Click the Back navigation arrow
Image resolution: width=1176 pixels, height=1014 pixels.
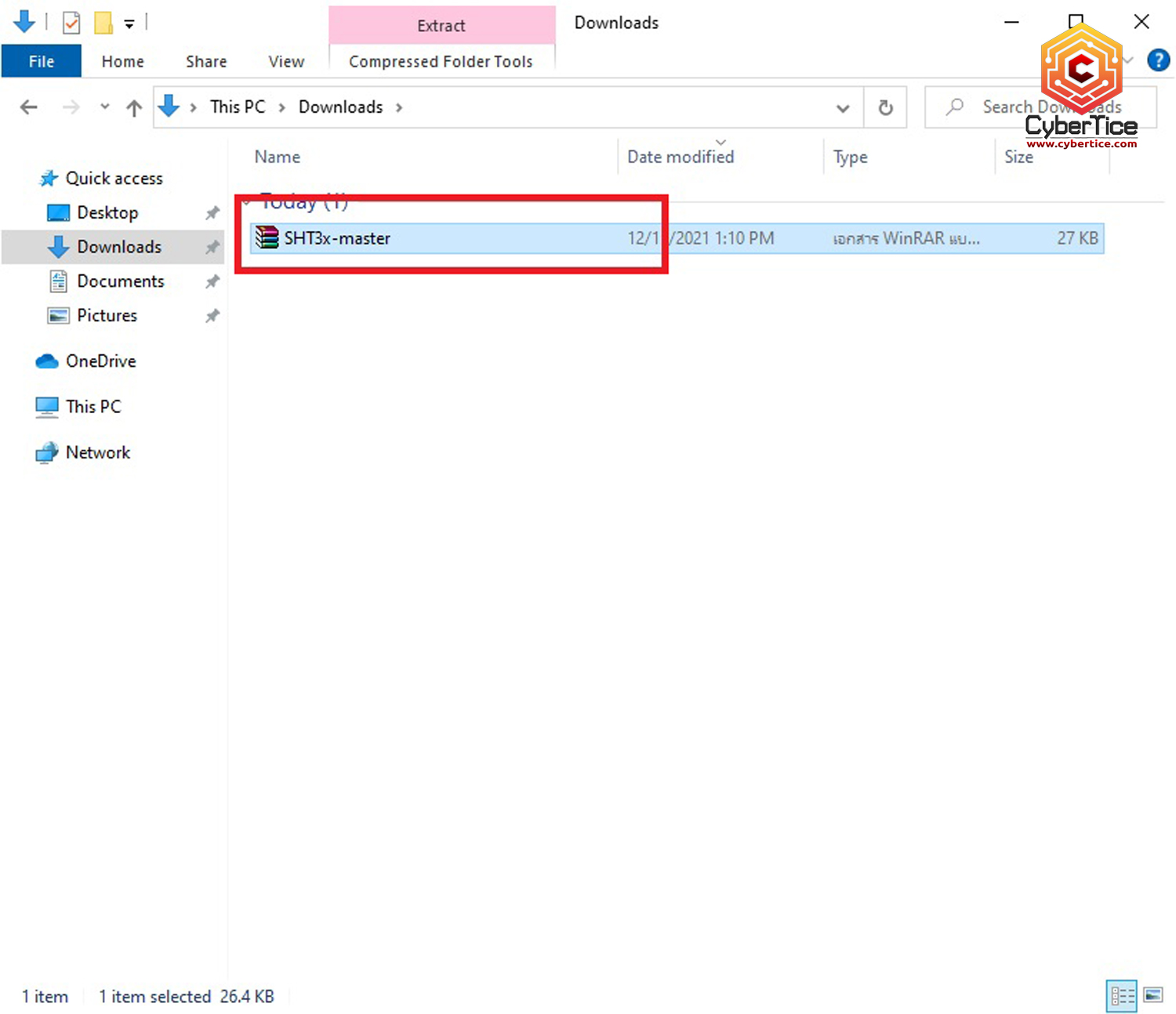coord(29,107)
